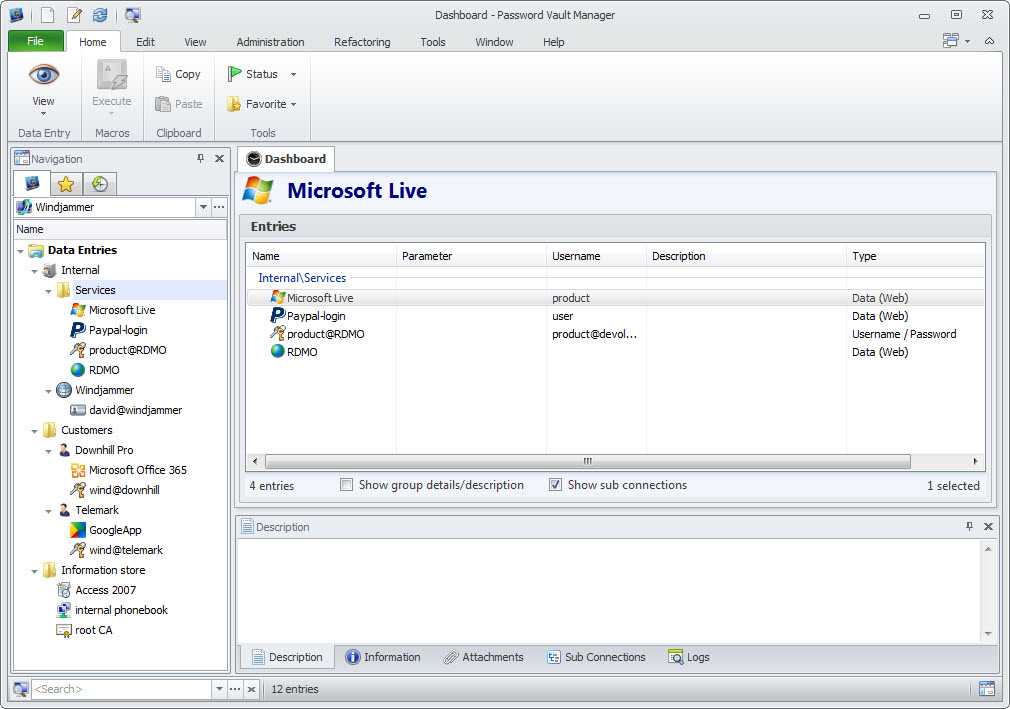1010x709 pixels.
Task: Open the Status dropdown arrow
Action: [x=293, y=74]
